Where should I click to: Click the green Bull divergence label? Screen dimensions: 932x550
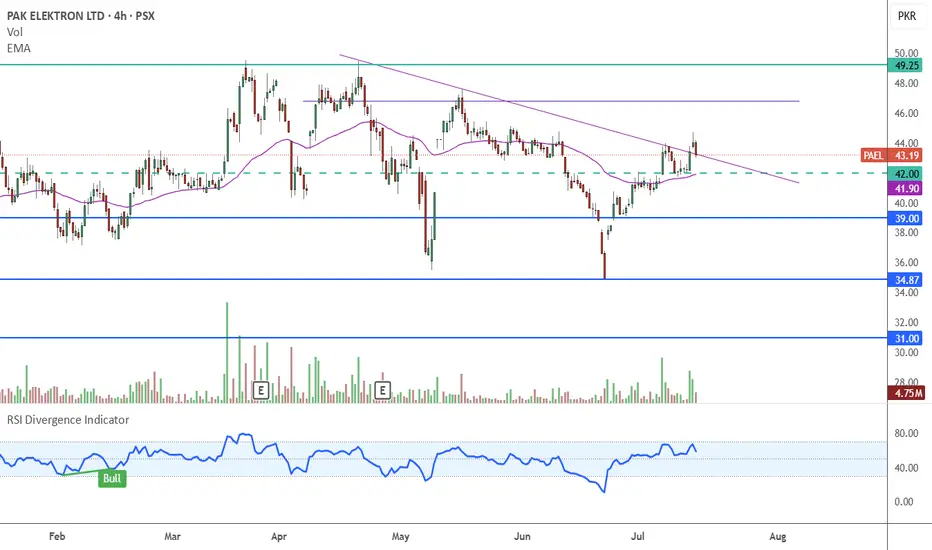tap(112, 479)
